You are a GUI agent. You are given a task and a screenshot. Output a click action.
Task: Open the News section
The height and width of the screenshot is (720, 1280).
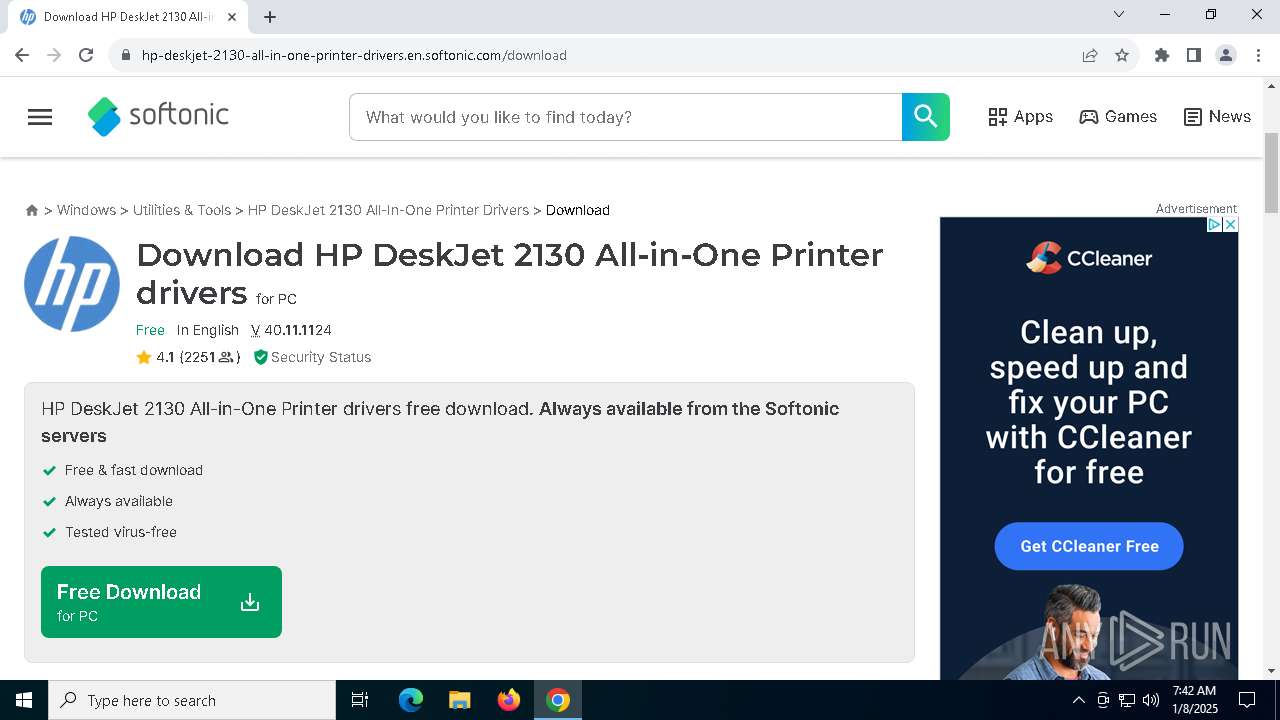[x=1217, y=117]
